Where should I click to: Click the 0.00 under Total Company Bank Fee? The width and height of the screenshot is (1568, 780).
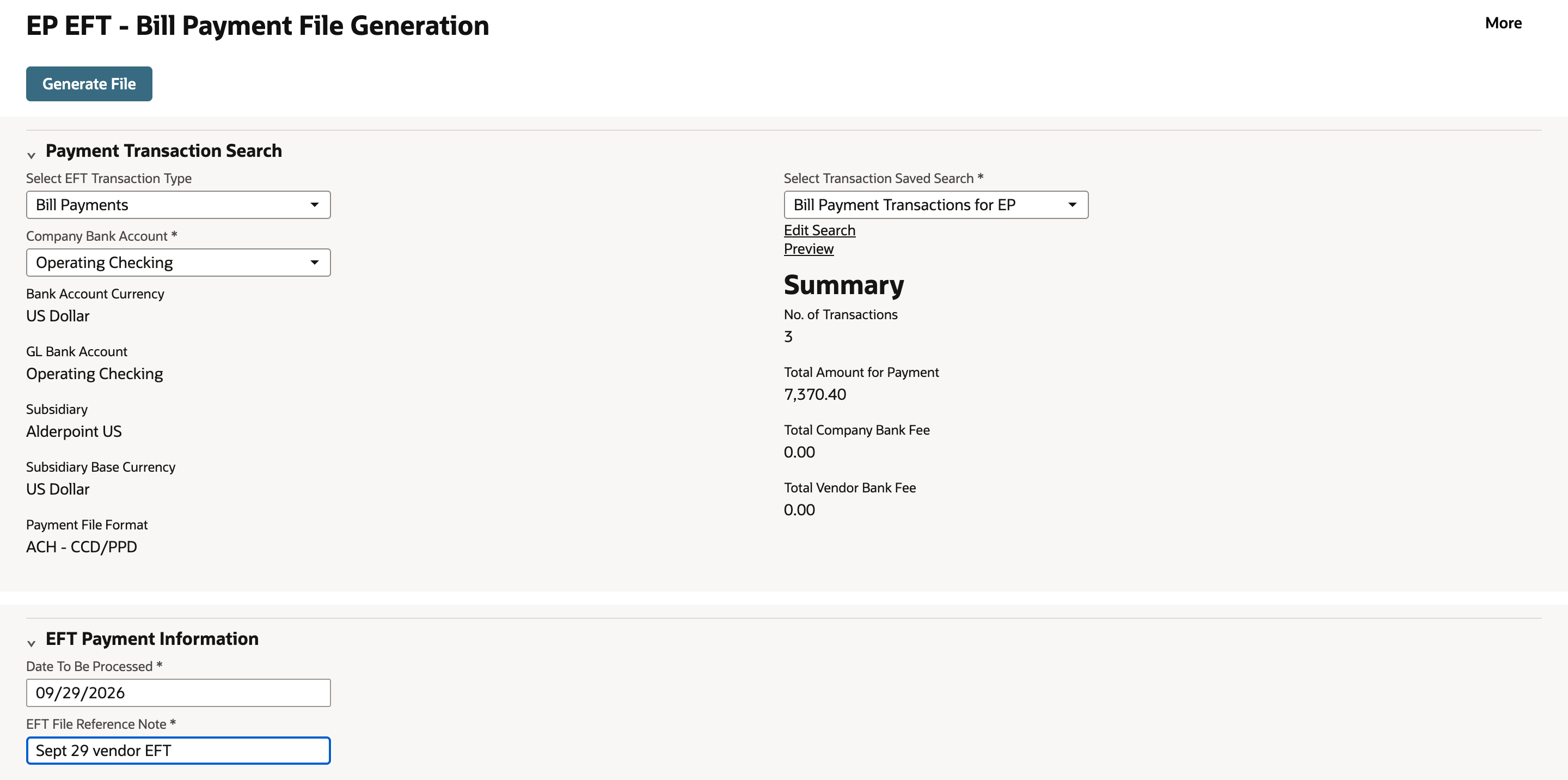[799, 453]
